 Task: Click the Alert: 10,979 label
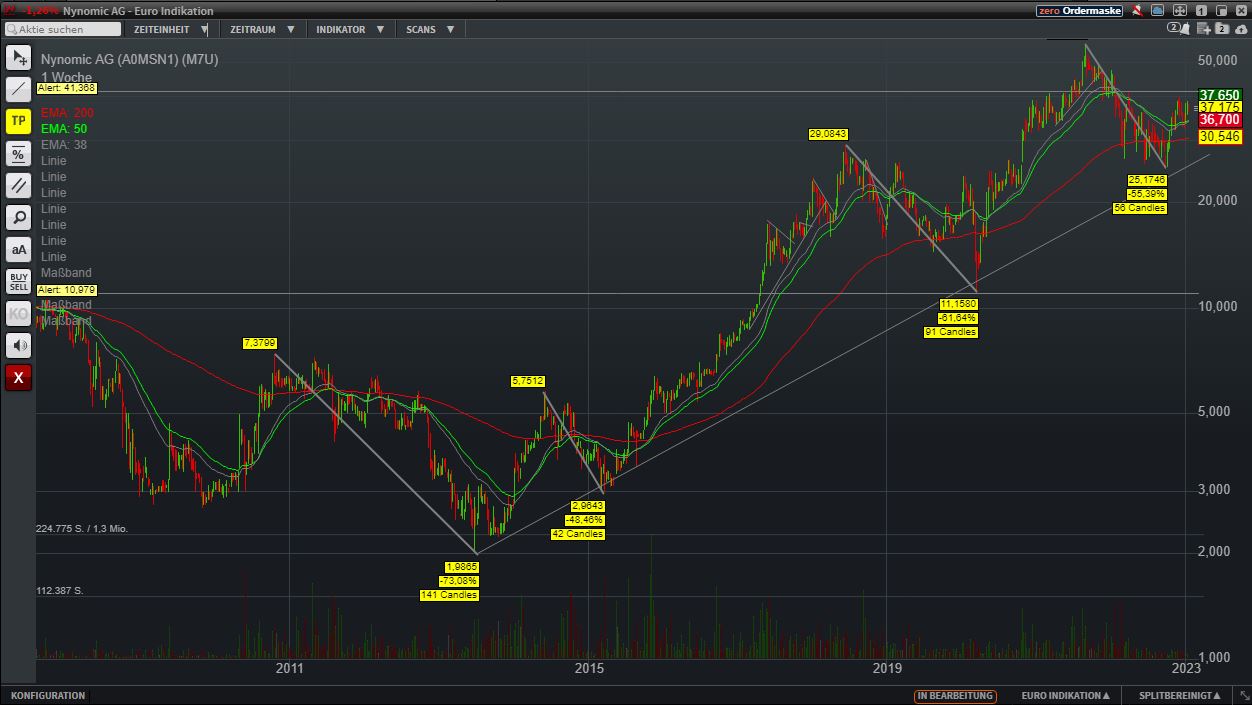click(67, 289)
